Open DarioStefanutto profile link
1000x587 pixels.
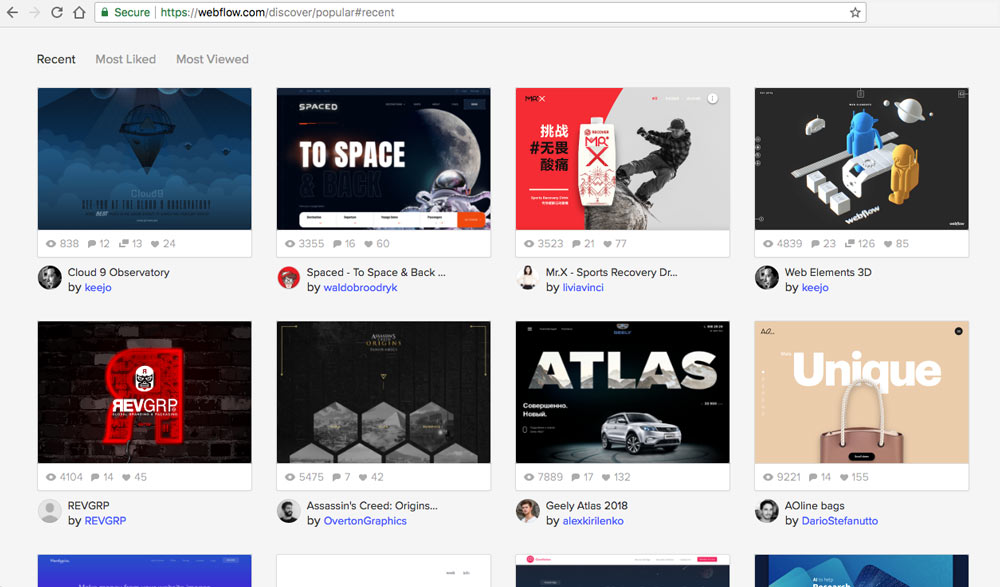click(840, 521)
